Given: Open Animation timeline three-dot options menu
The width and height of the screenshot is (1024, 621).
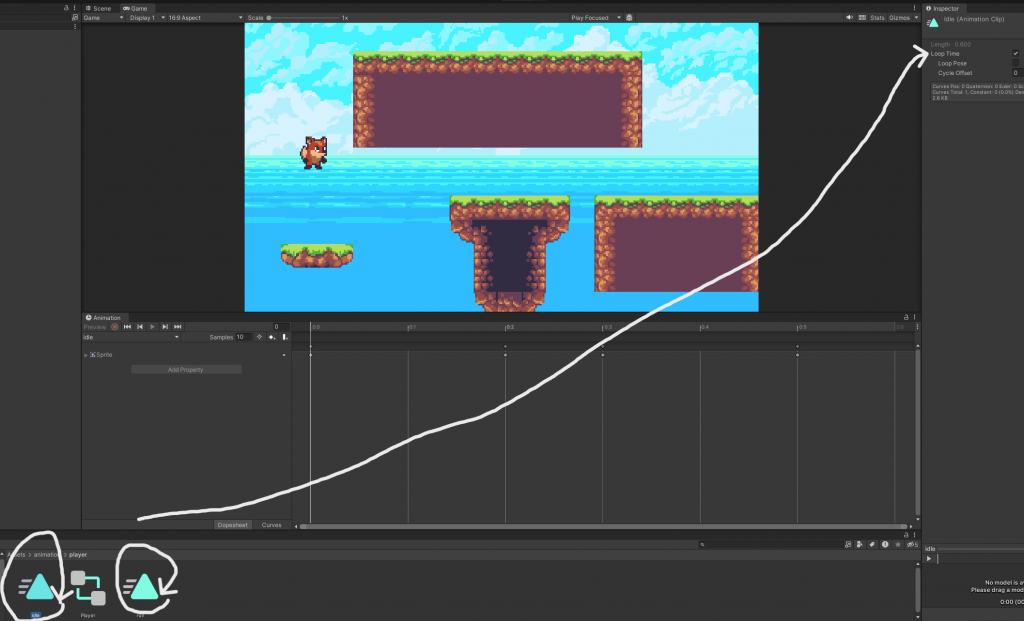Looking at the screenshot, I should pyautogui.click(x=917, y=326).
